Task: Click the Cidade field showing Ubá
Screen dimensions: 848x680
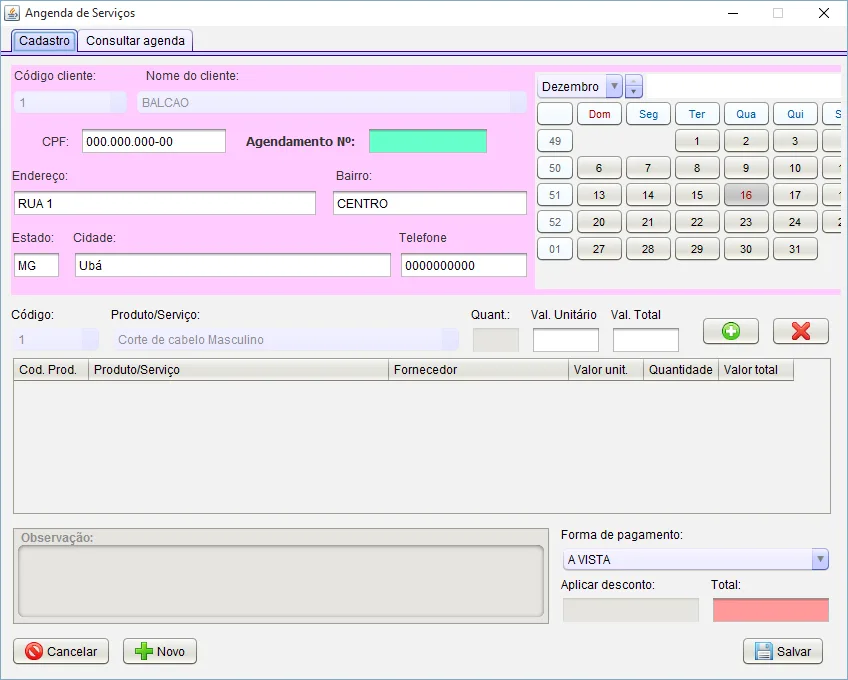Action: click(233, 265)
